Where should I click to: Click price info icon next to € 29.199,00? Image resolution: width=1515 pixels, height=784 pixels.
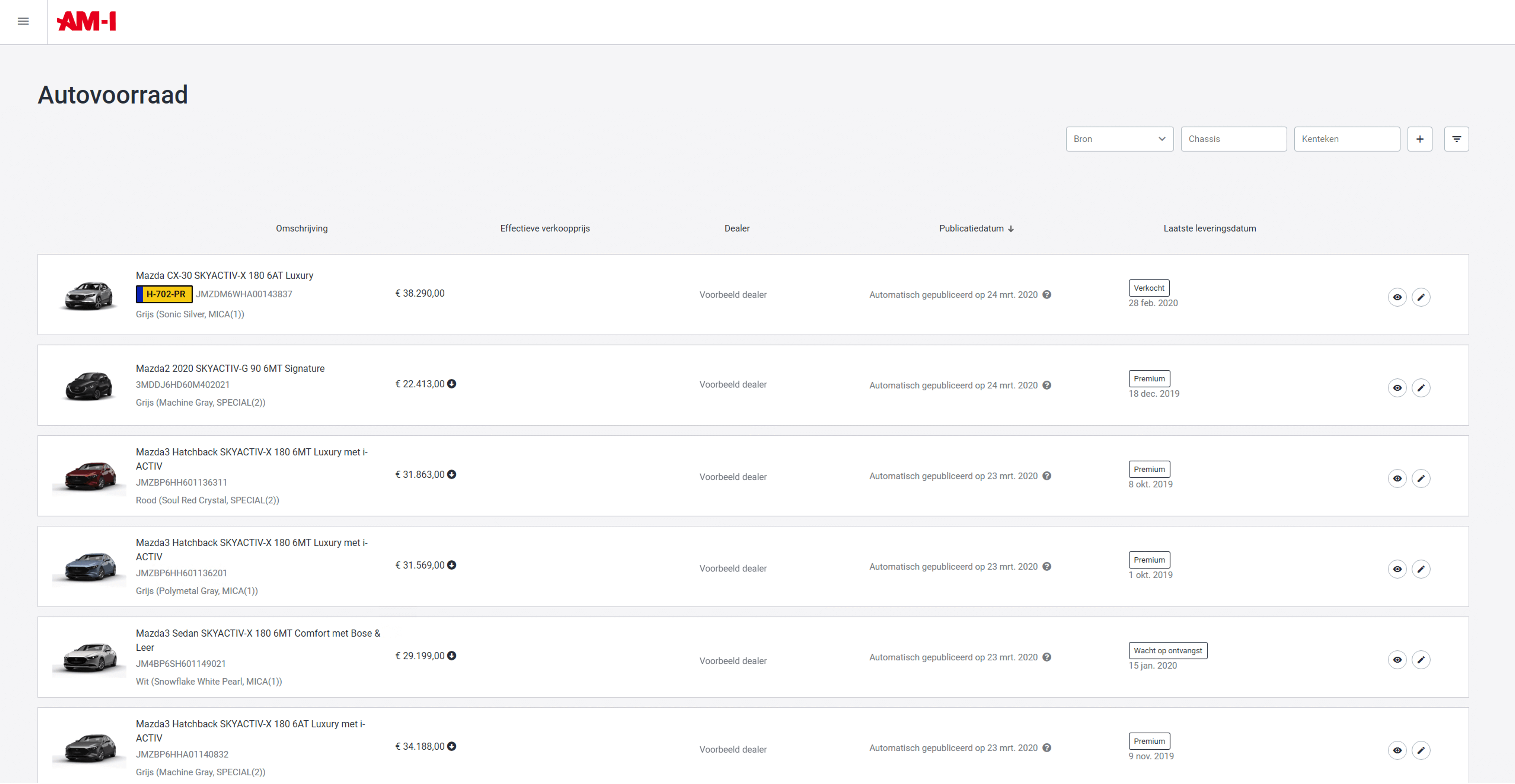pos(452,656)
